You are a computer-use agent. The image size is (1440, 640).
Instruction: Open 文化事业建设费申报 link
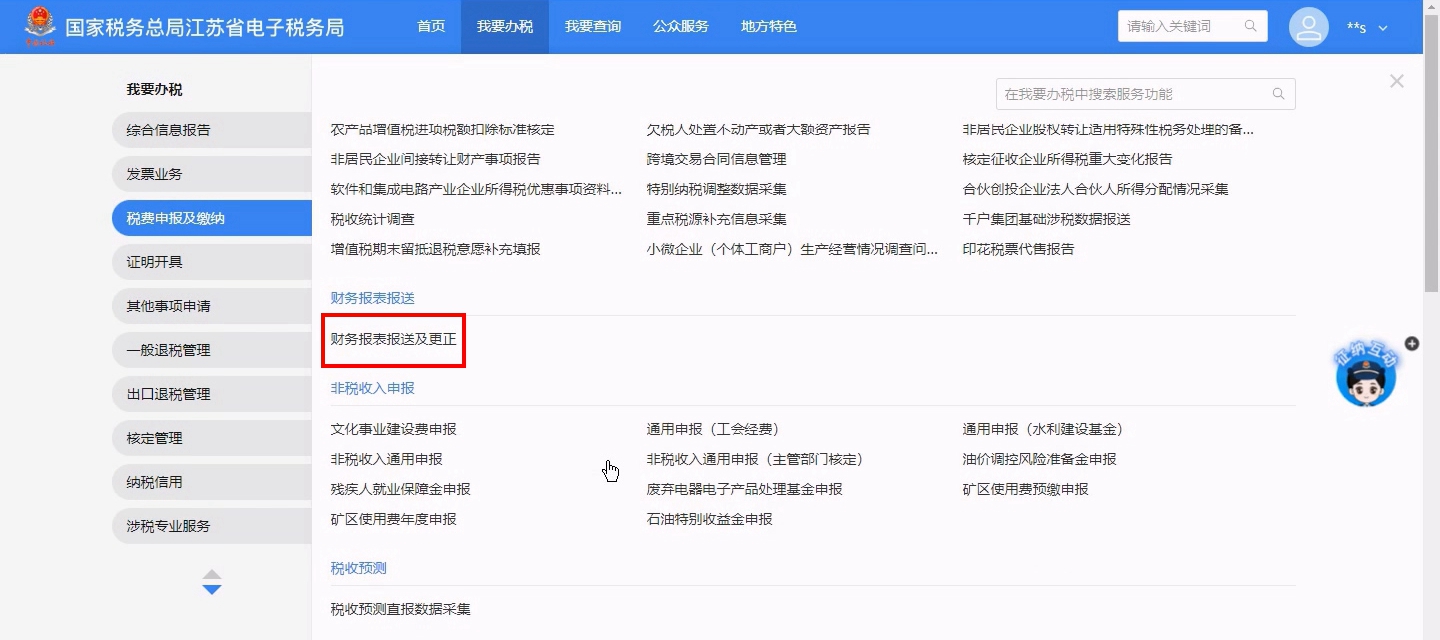coord(394,429)
